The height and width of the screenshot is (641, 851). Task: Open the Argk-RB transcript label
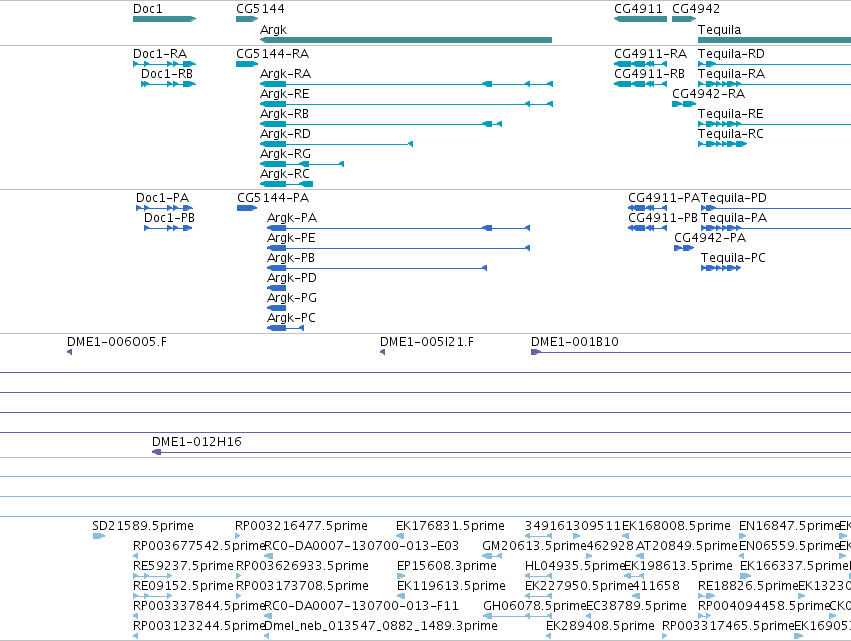284,114
